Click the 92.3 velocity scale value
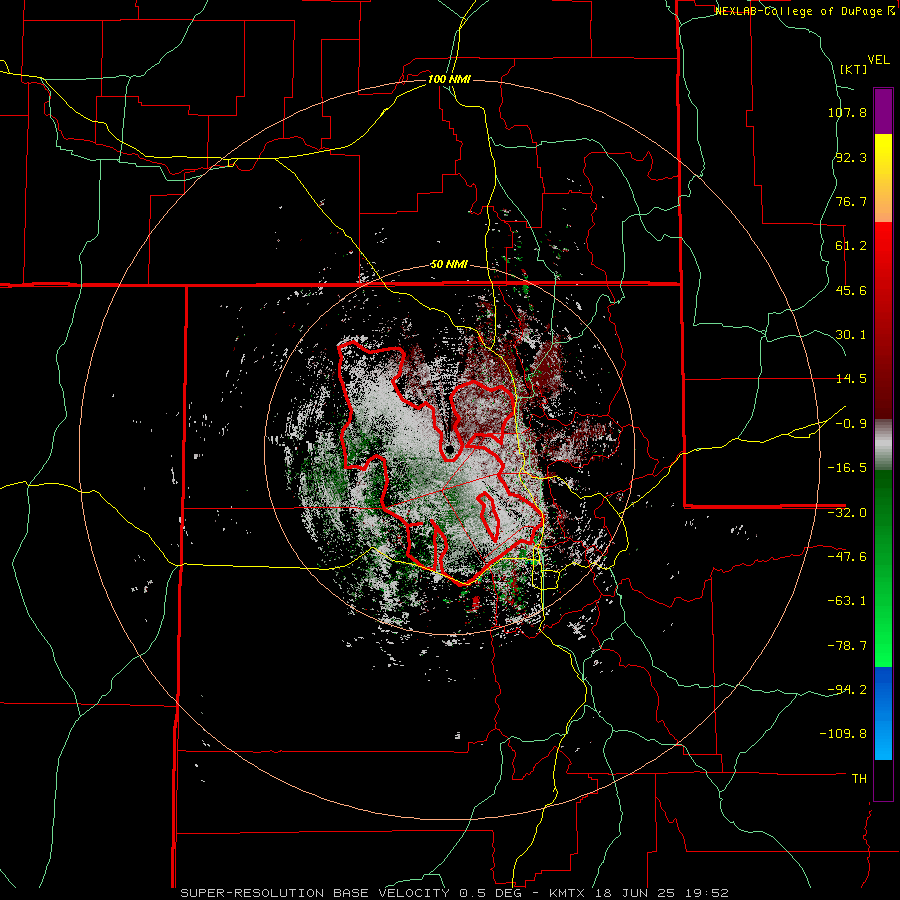The width and height of the screenshot is (900, 900). pos(851,157)
